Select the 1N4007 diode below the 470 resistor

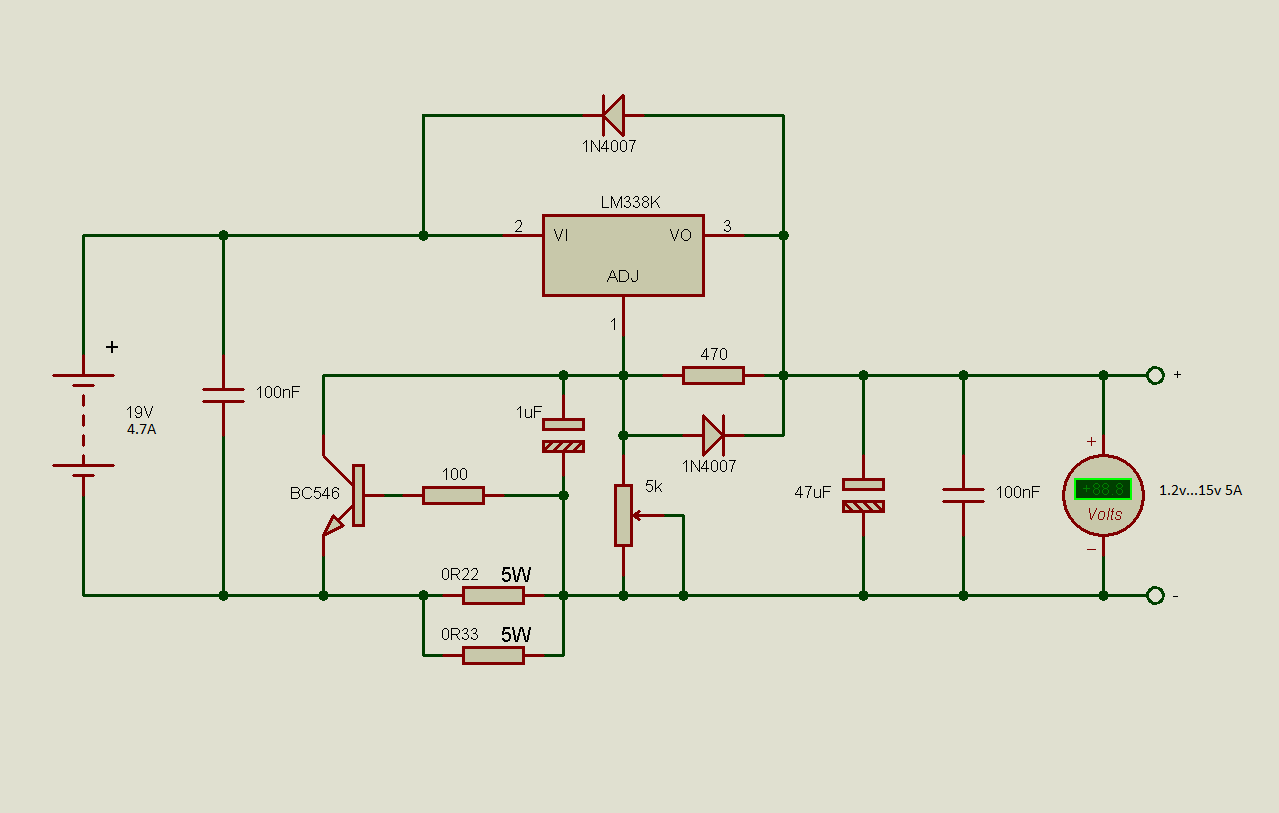(x=712, y=435)
